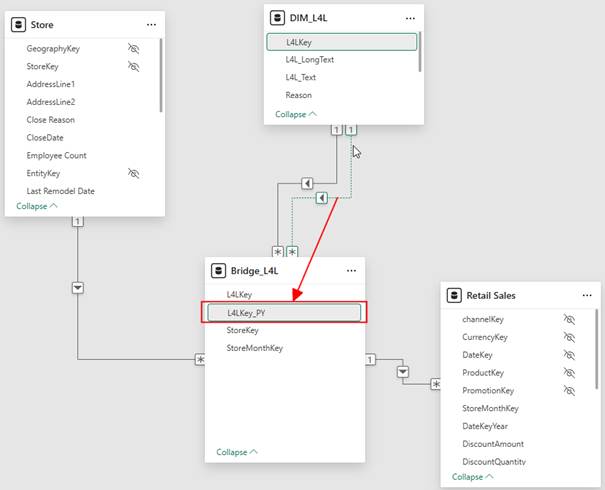Select the Store to Bridge_L4L filter direction arrow
The height and width of the screenshot is (490, 605).
(77, 287)
